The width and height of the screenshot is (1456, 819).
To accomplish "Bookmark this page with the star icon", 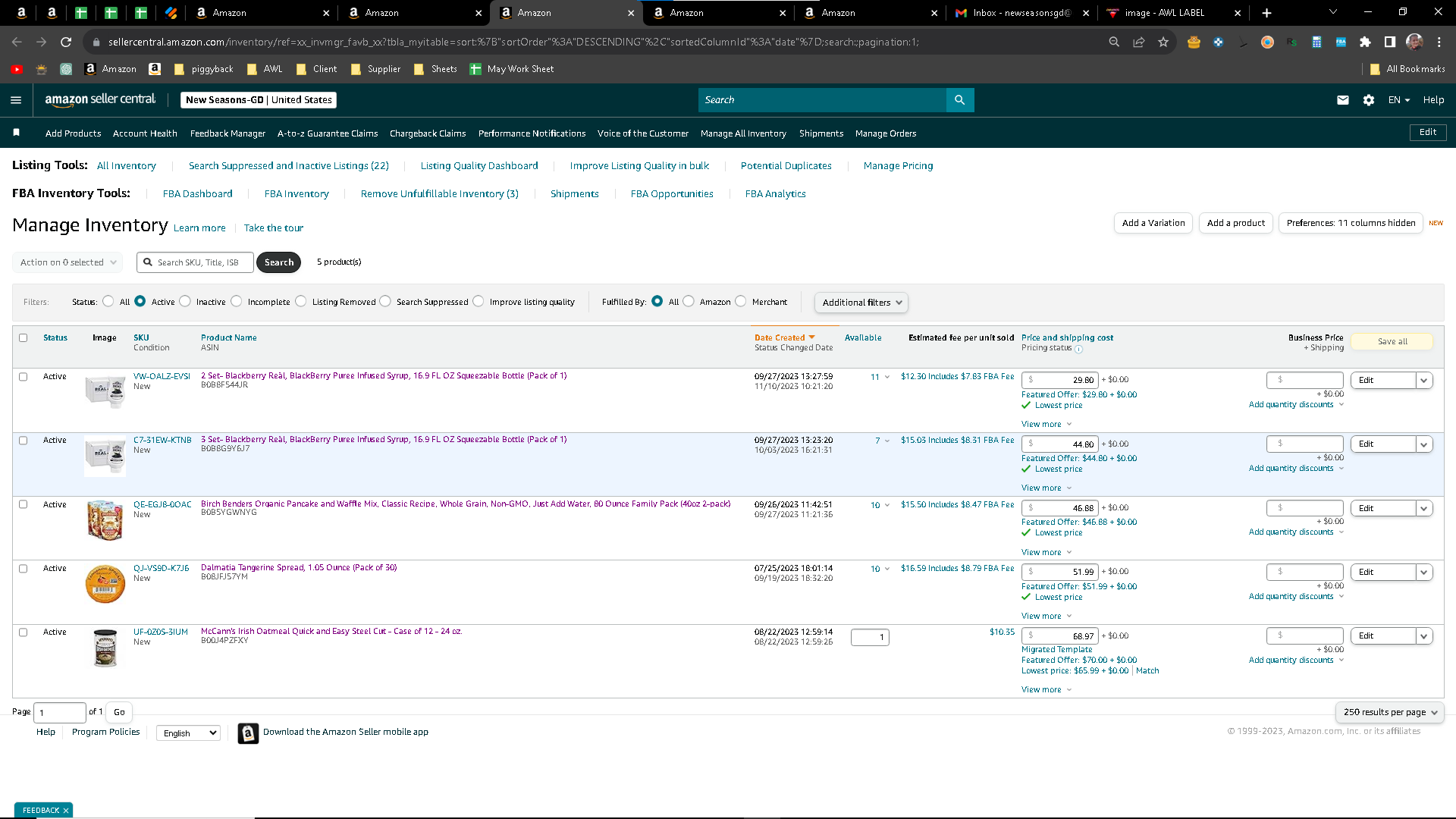I will point(1163,42).
